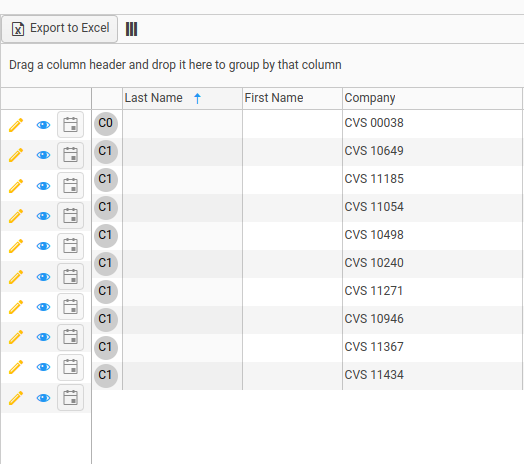Select the company cell CVS 11271
The width and height of the screenshot is (524, 464).
432,292
